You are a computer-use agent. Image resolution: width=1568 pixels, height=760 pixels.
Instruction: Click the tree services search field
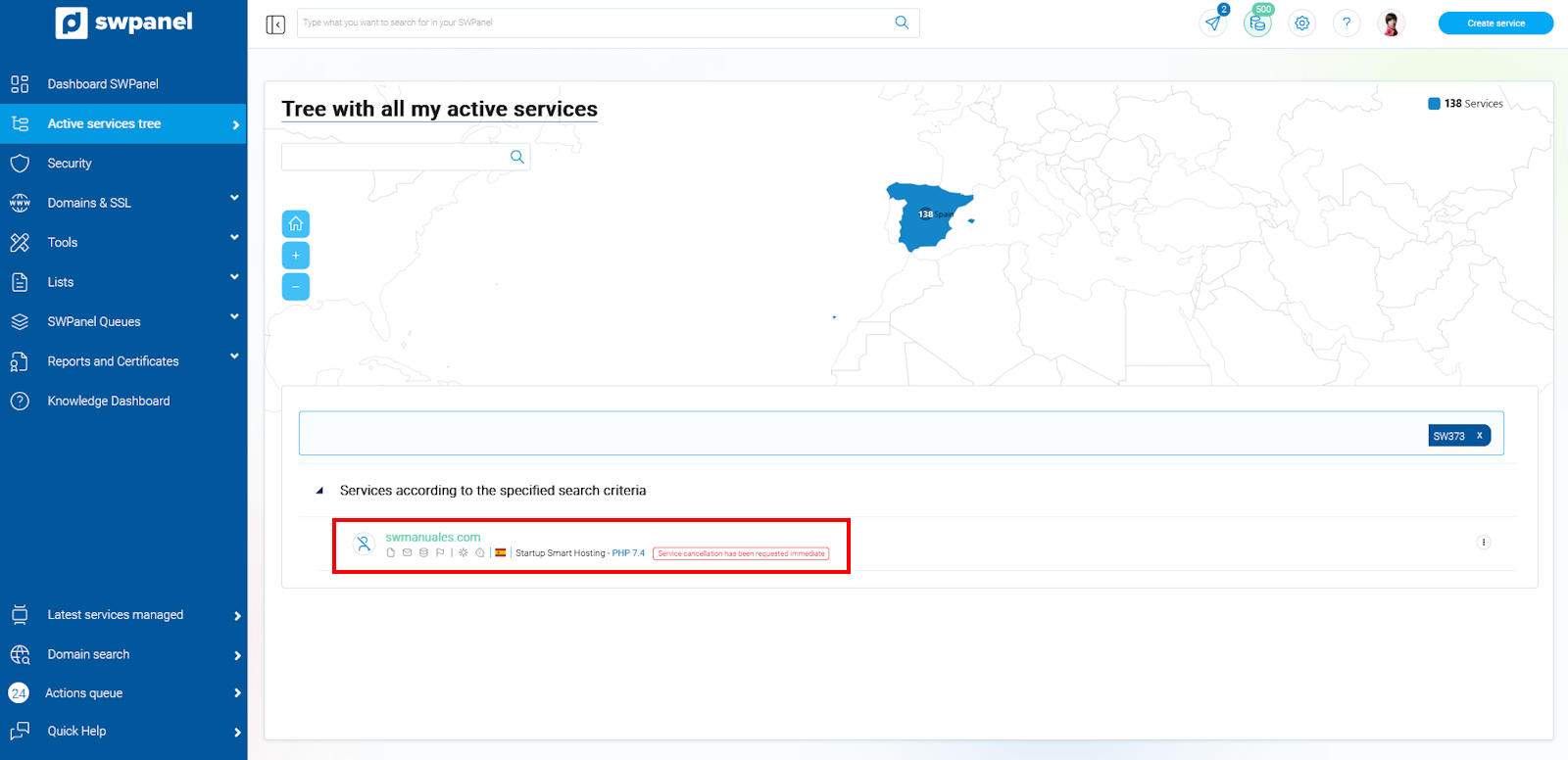pyautogui.click(x=395, y=157)
